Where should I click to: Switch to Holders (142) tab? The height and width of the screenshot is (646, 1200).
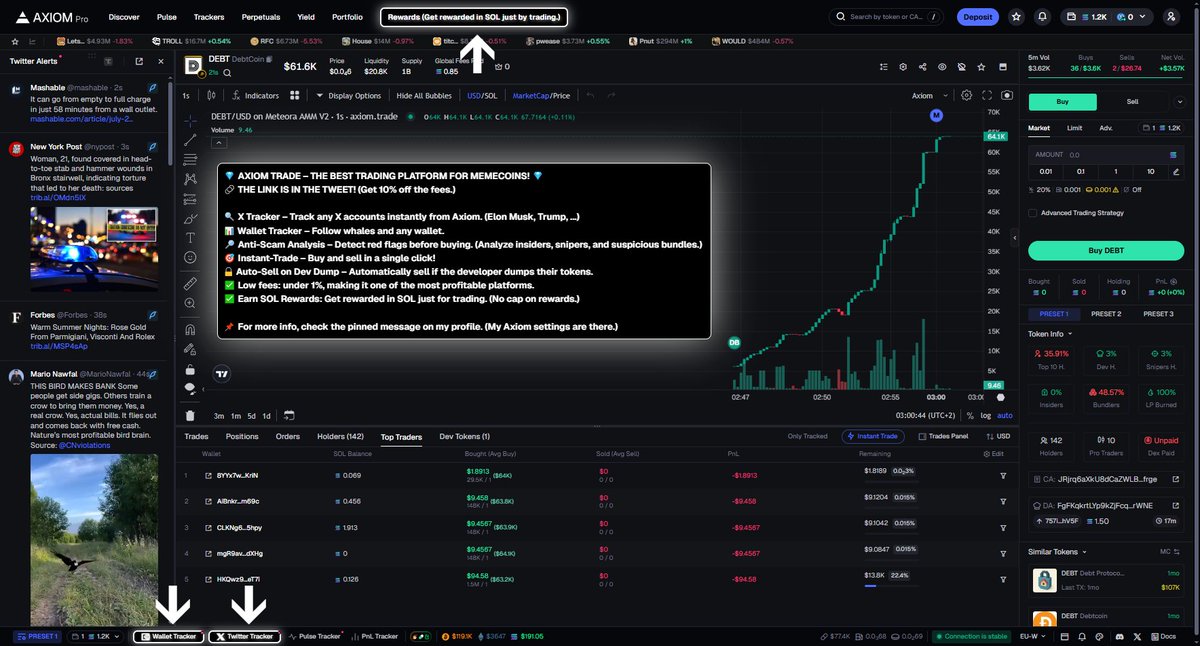click(340, 436)
